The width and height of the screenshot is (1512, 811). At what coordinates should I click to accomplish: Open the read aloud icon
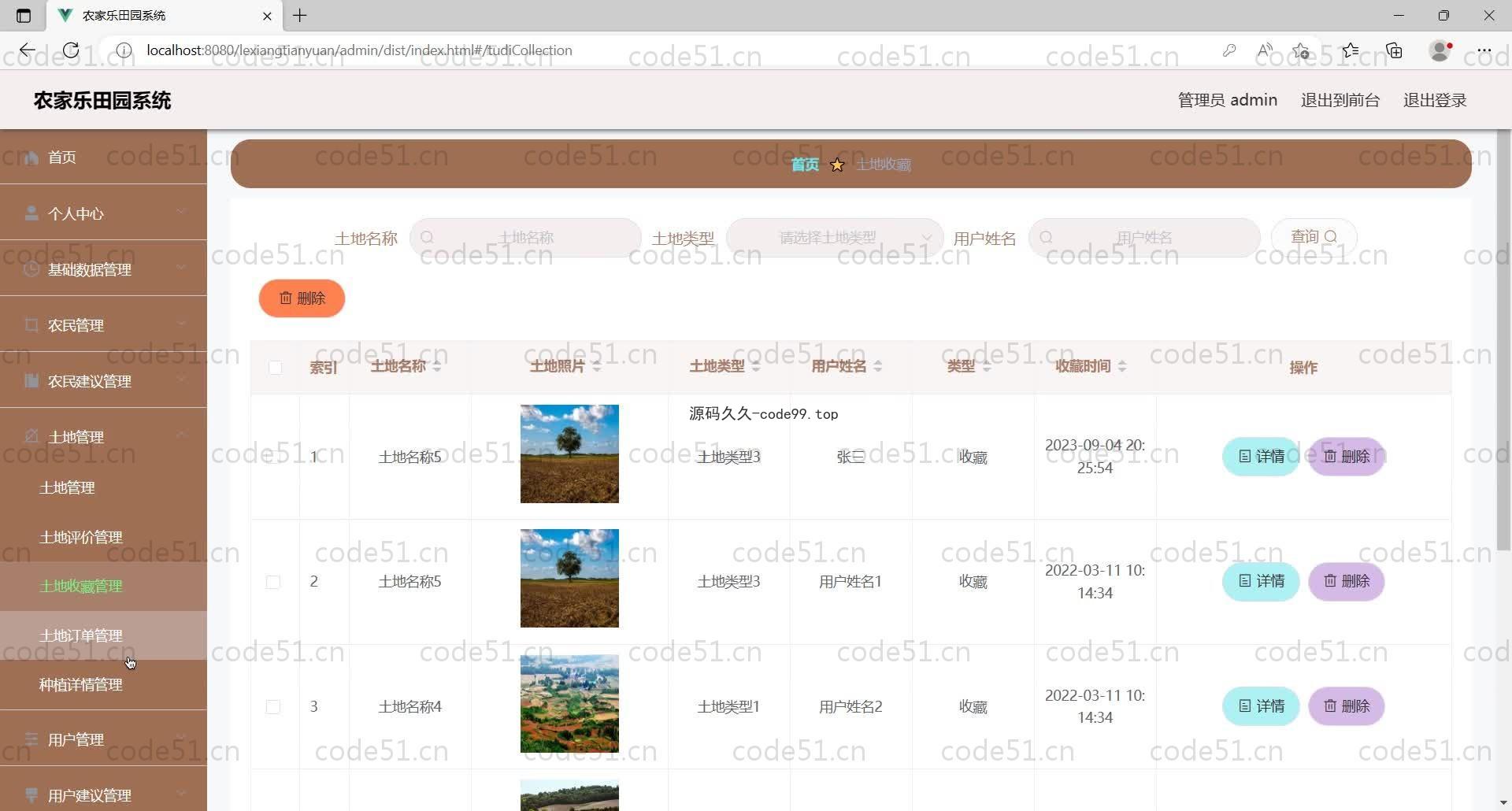[x=1265, y=50]
